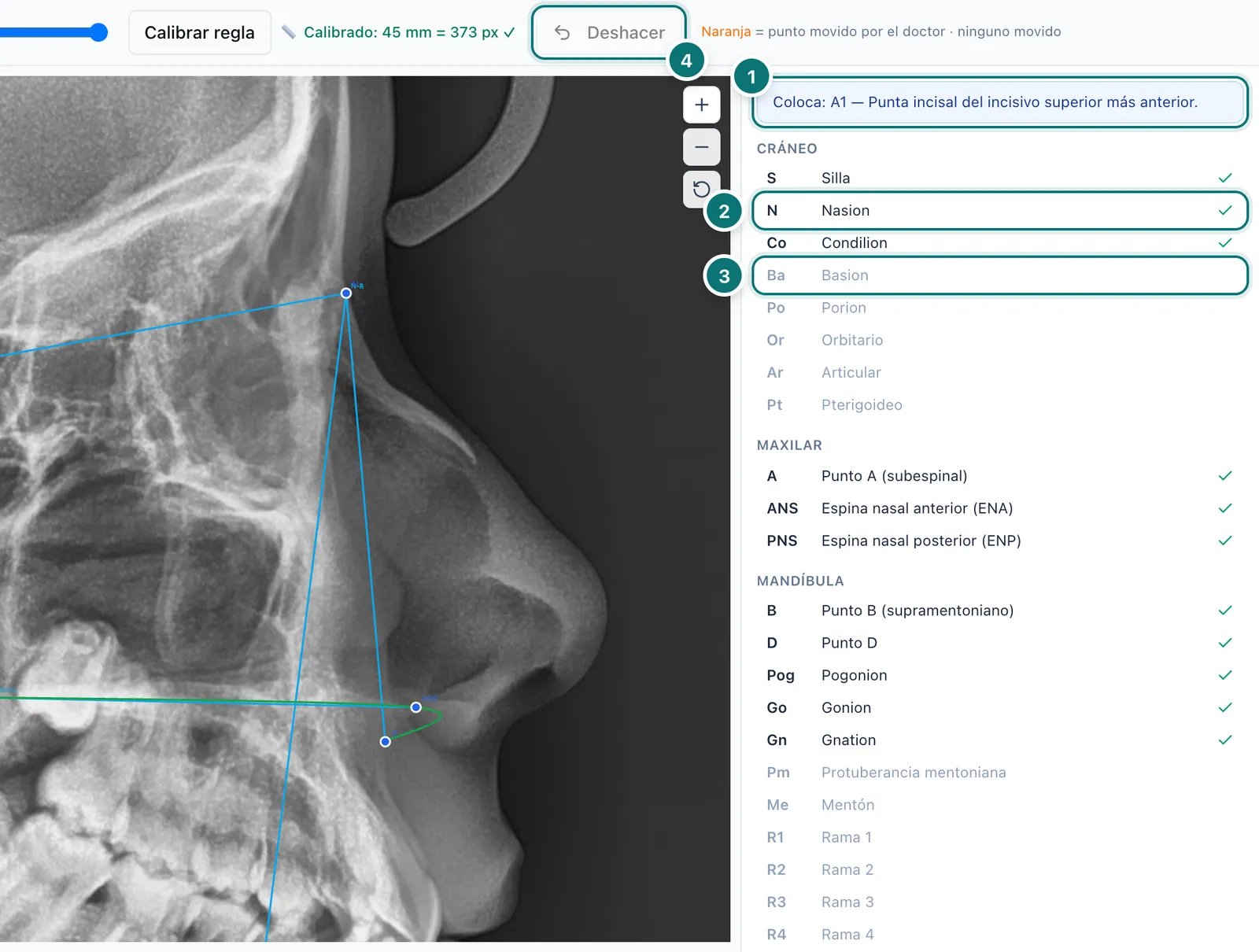
Task: Select the Nasion landmark on the radiograph
Action: coord(346,293)
